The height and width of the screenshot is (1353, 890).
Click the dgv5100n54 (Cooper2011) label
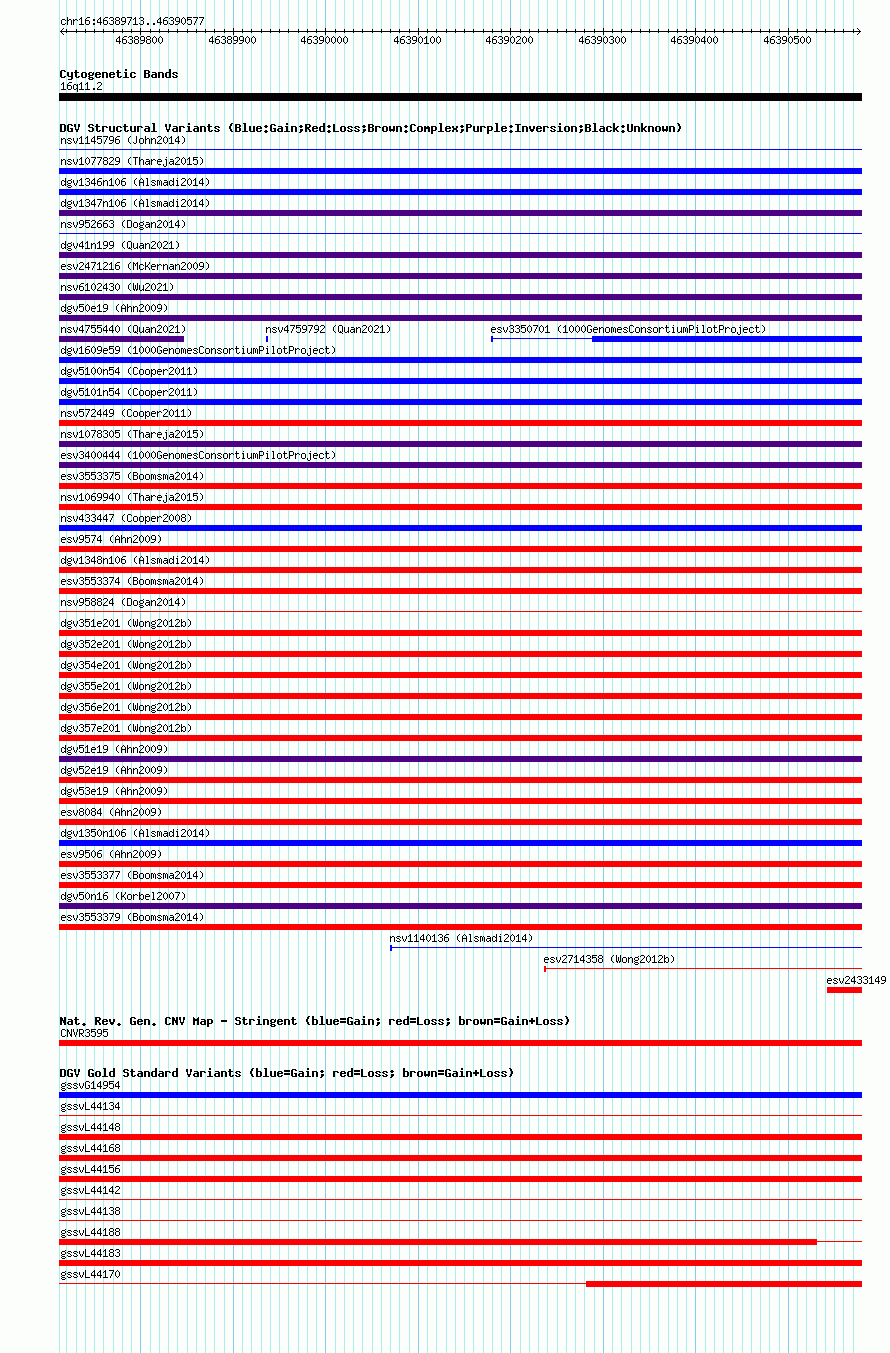pyautogui.click(x=129, y=371)
